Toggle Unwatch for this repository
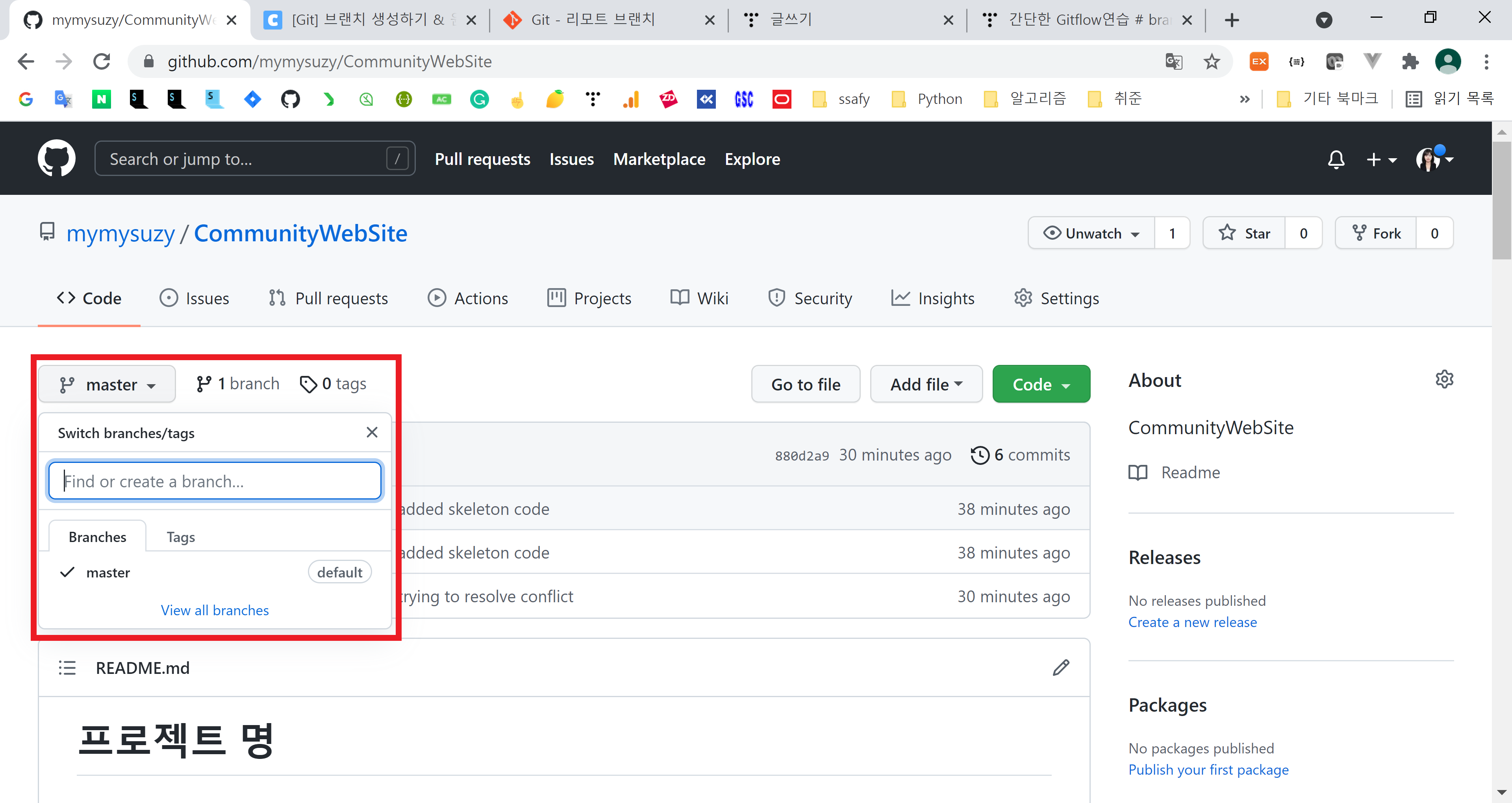 [x=1091, y=234]
